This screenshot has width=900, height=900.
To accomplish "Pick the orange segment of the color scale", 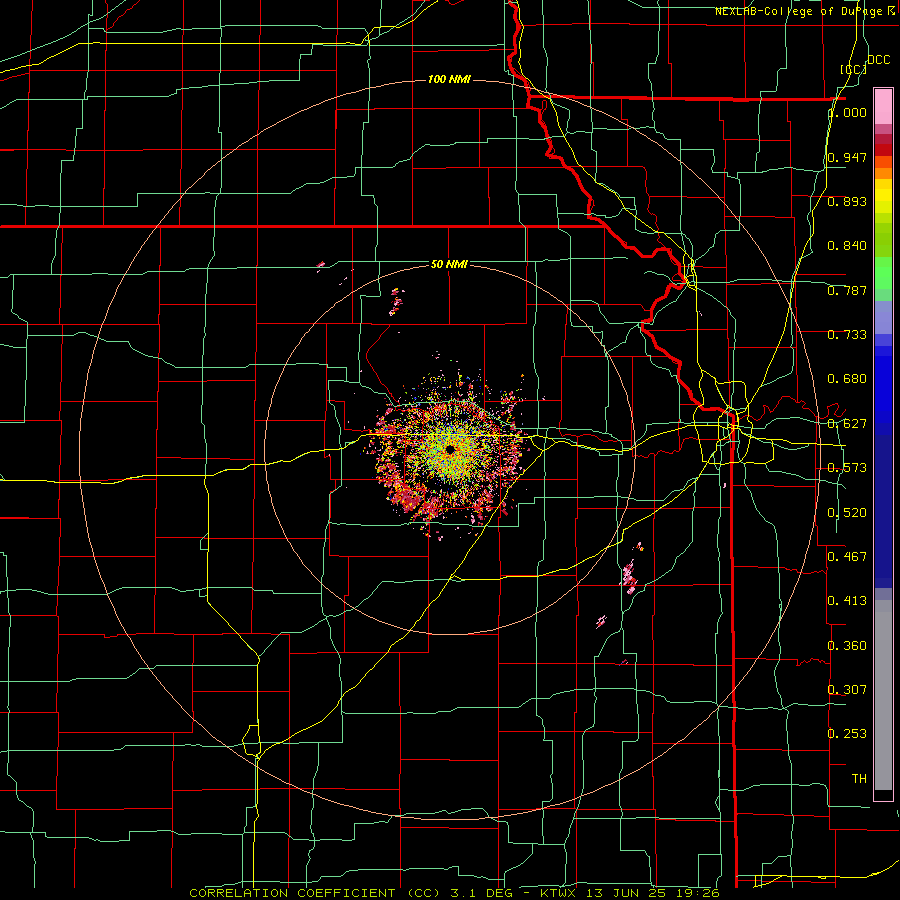I will pyautogui.click(x=883, y=173).
